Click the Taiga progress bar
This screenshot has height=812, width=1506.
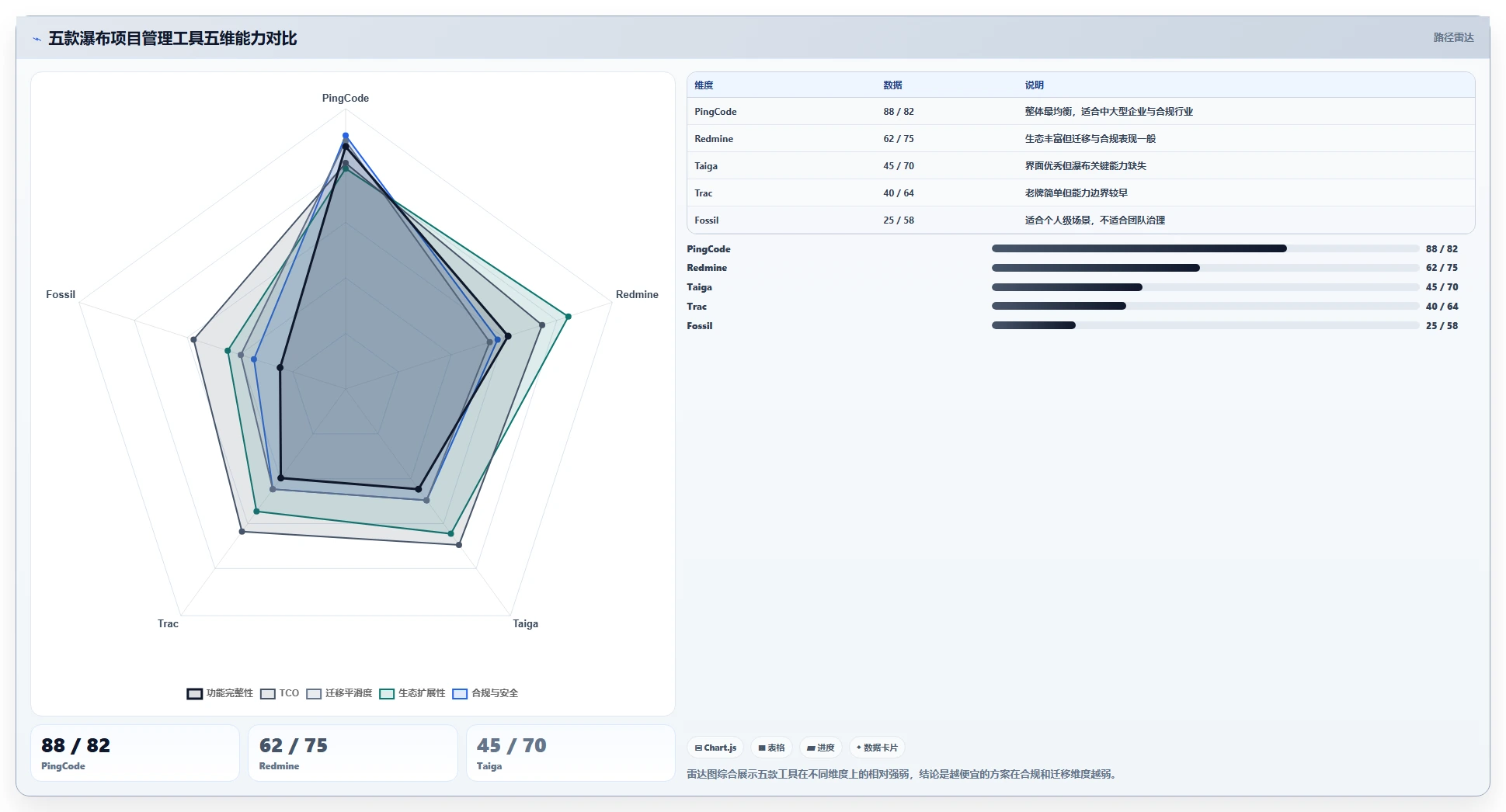(x=1205, y=287)
